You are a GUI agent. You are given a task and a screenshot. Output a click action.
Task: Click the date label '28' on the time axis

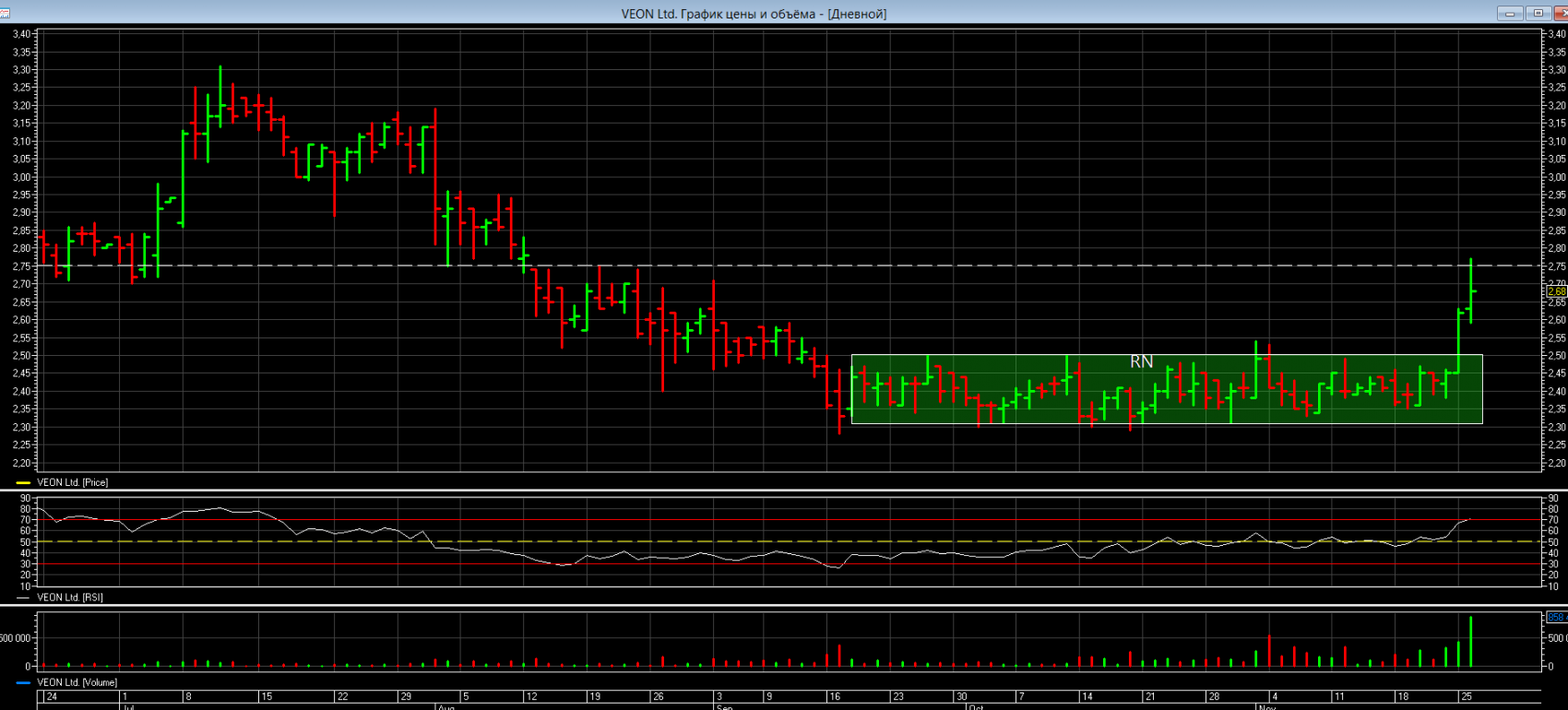pyautogui.click(x=1214, y=696)
